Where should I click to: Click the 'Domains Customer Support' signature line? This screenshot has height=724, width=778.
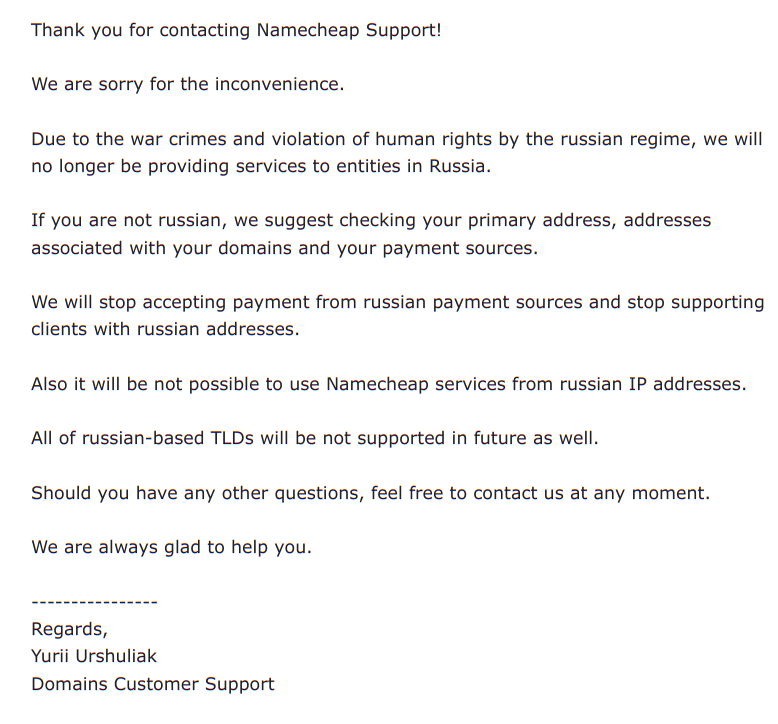152,684
